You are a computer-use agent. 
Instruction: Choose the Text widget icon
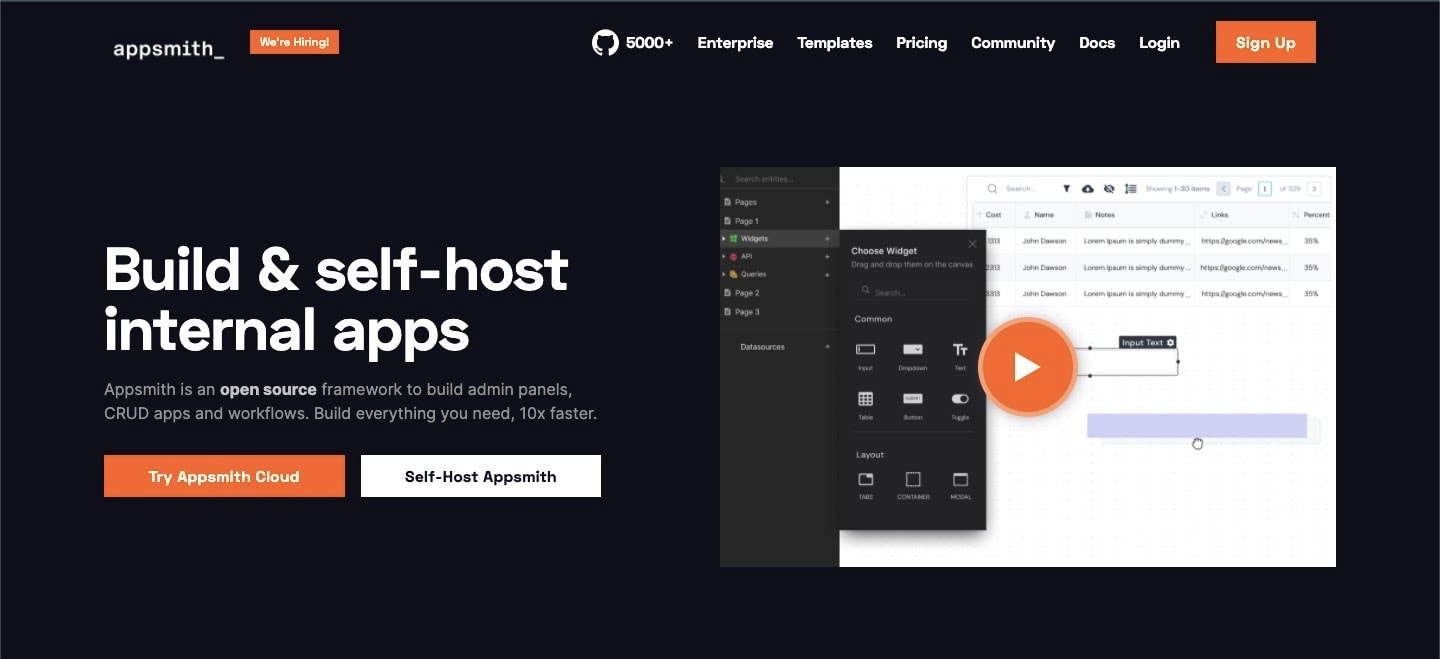click(x=960, y=350)
